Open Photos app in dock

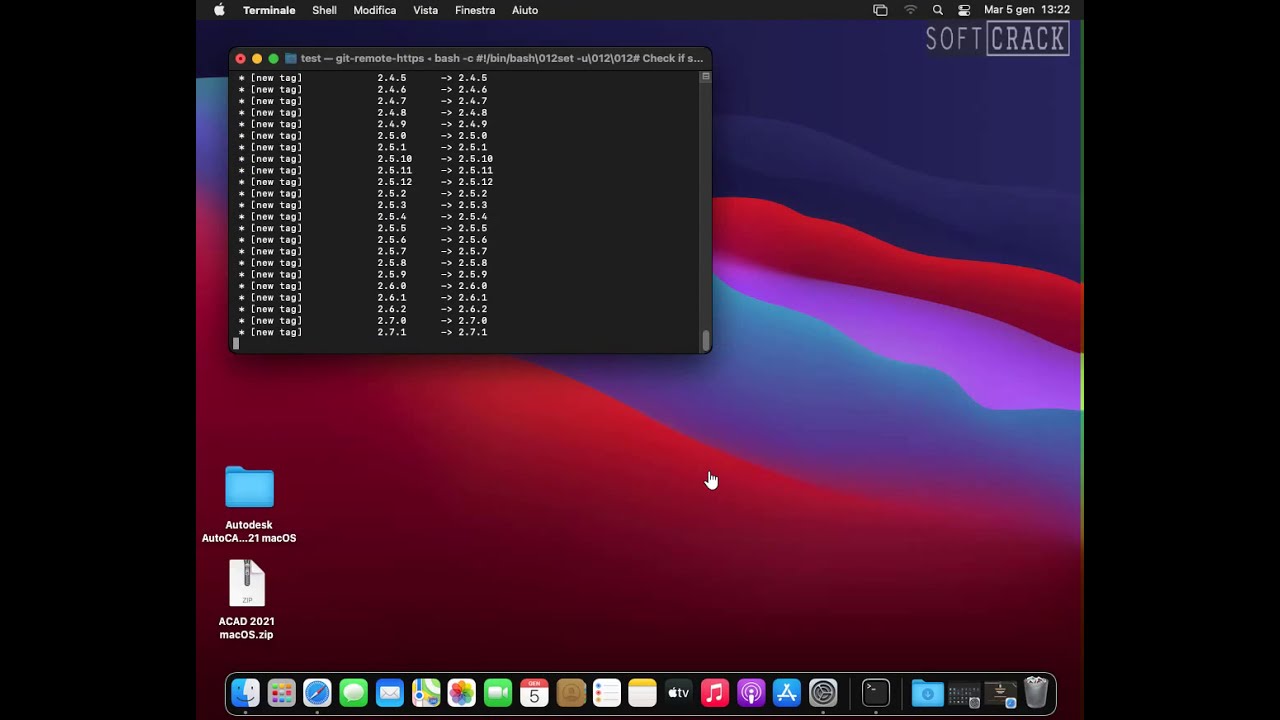[462, 693]
